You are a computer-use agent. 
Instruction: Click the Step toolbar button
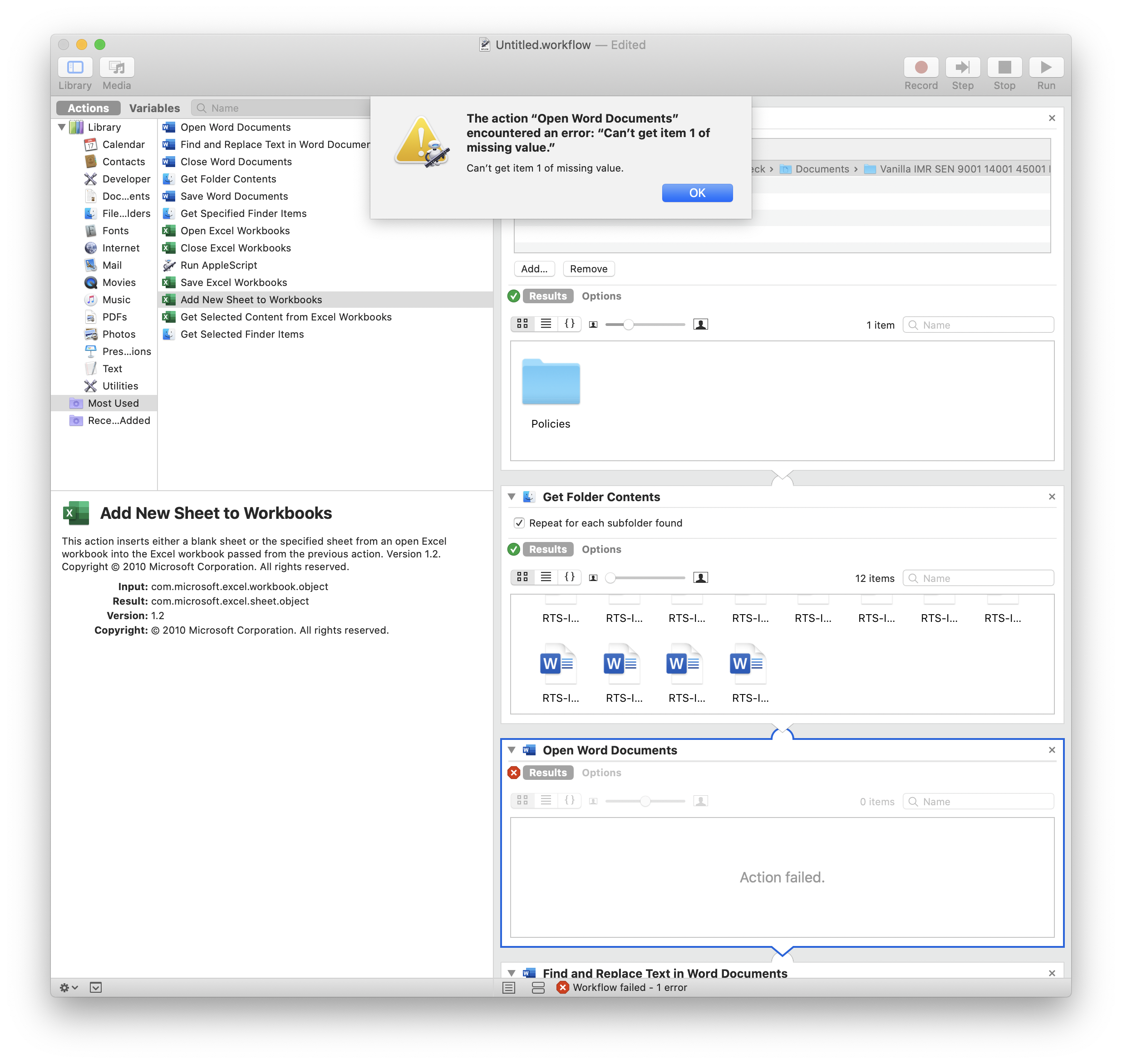[962, 68]
